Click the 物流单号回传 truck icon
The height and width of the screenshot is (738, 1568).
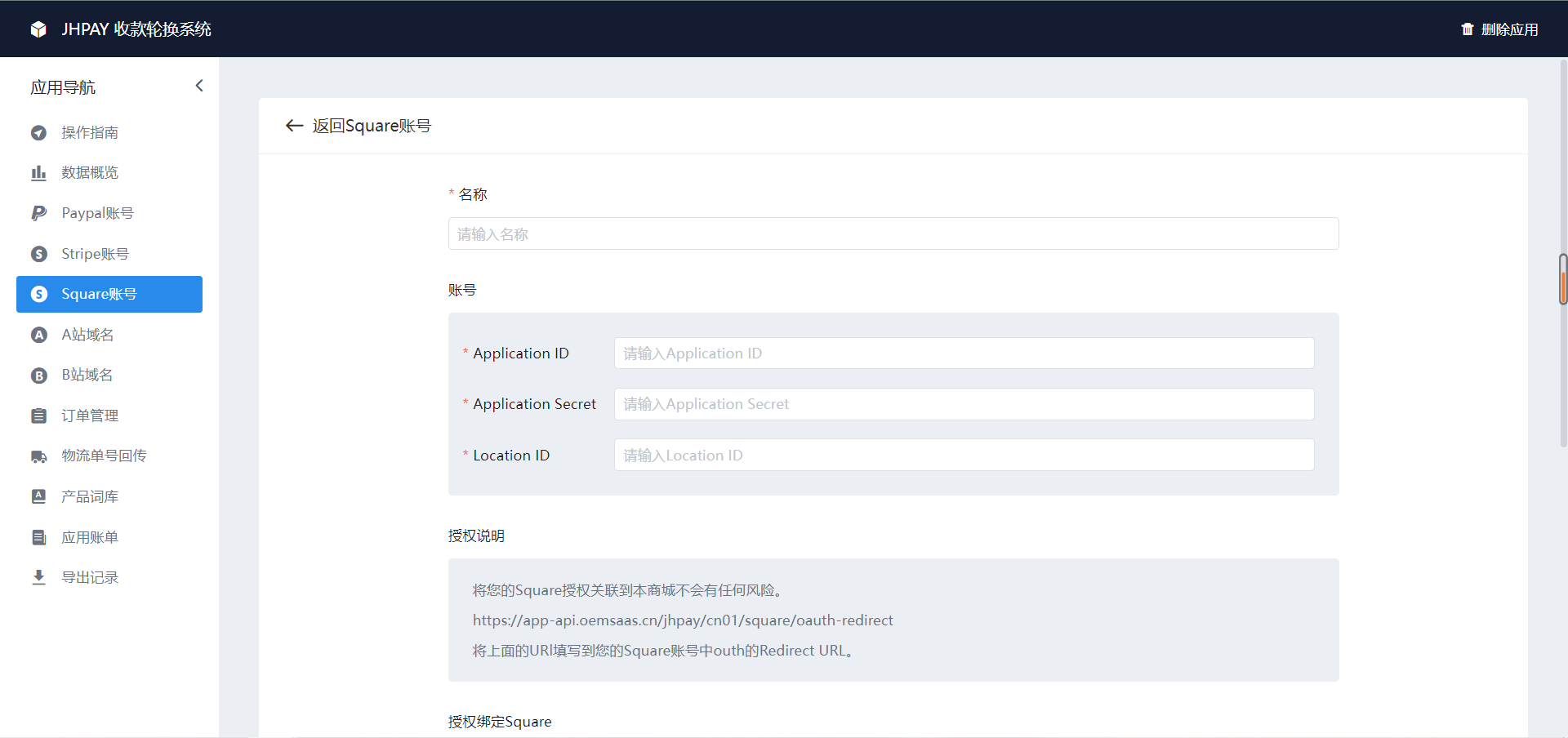[x=38, y=456]
